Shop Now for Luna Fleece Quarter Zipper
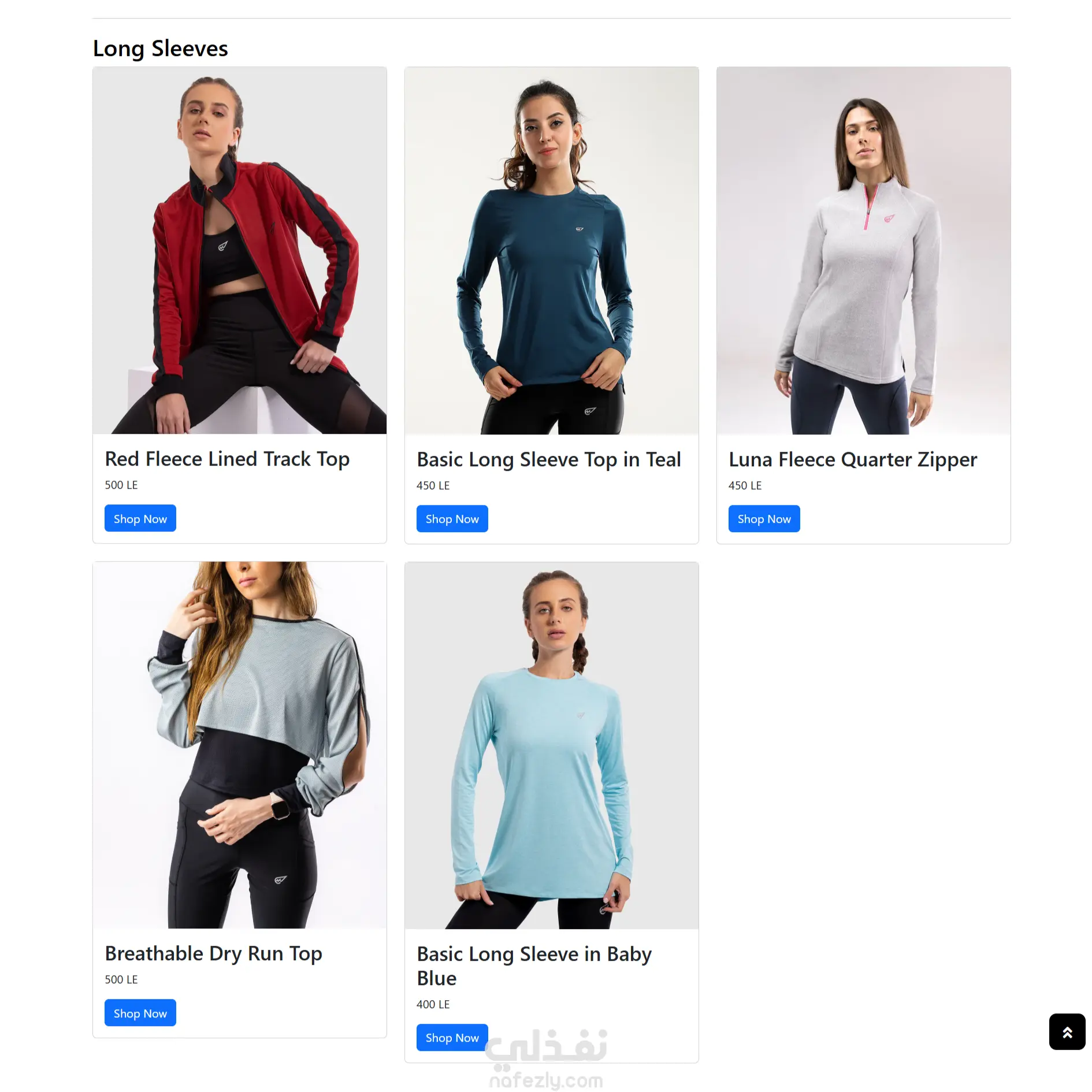 (764, 519)
